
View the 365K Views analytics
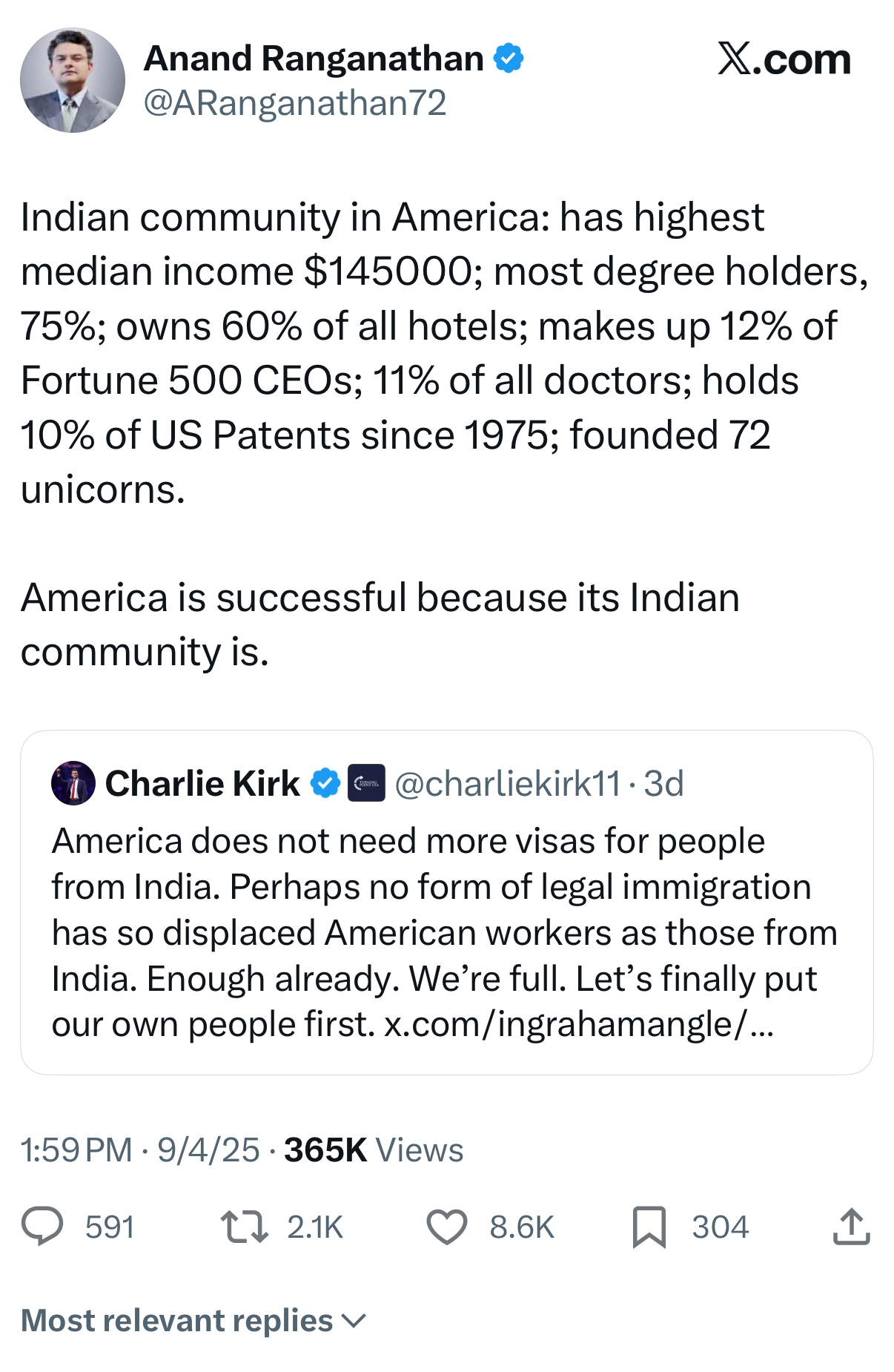(374, 1150)
